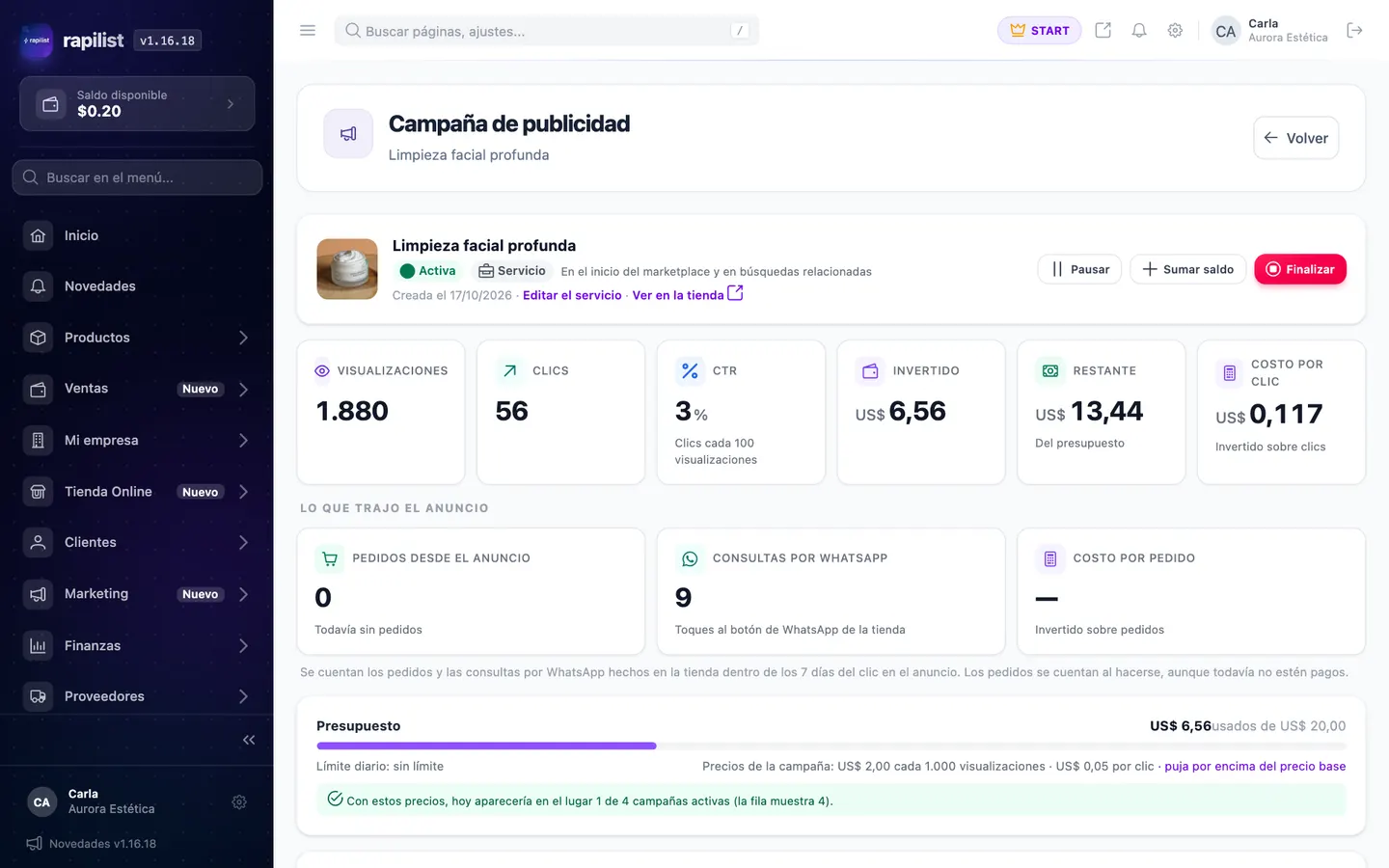Go to Inicio in sidebar

[137, 235]
